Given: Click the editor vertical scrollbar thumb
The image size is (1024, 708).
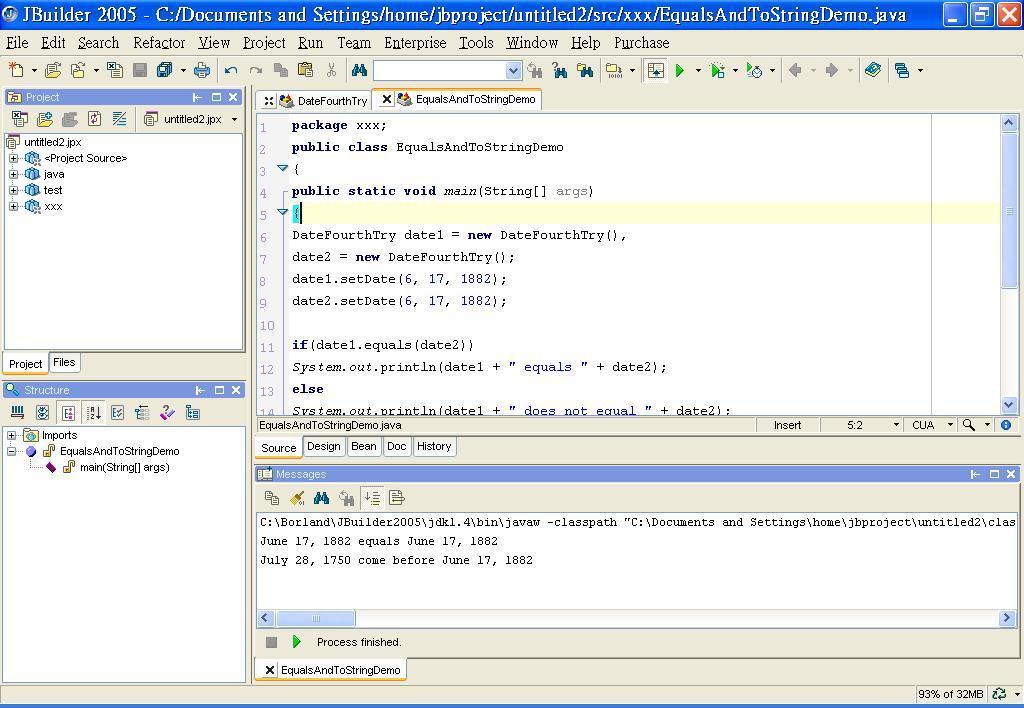Looking at the screenshot, I should (1009, 209).
